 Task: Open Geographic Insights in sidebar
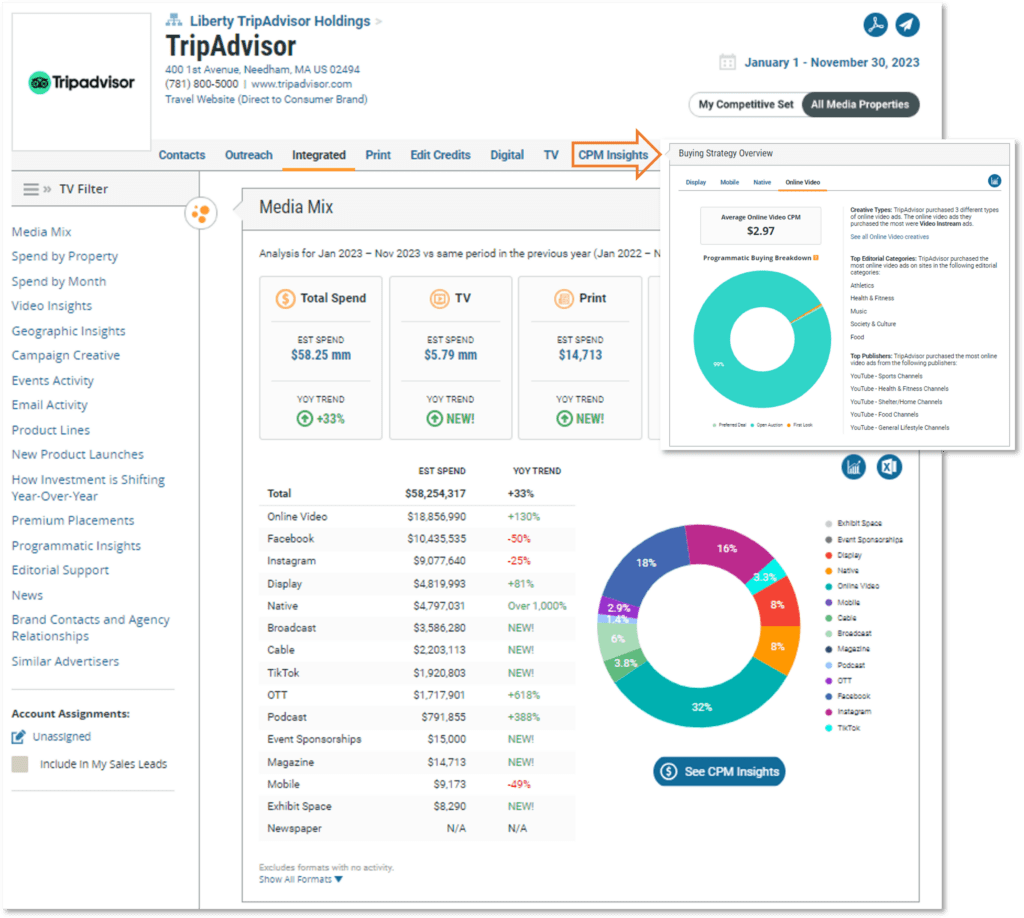tap(69, 331)
